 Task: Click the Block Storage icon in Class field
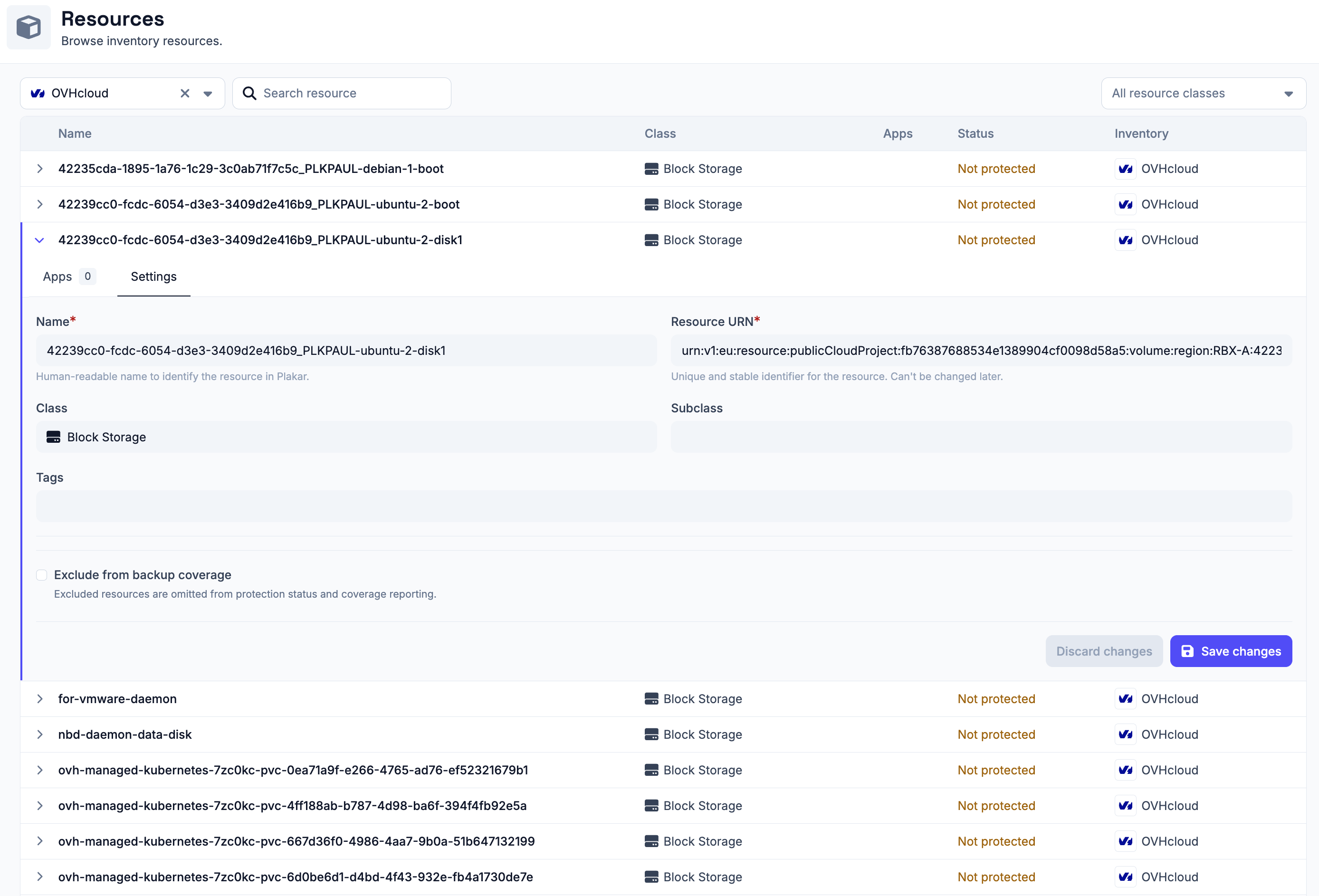(x=53, y=437)
